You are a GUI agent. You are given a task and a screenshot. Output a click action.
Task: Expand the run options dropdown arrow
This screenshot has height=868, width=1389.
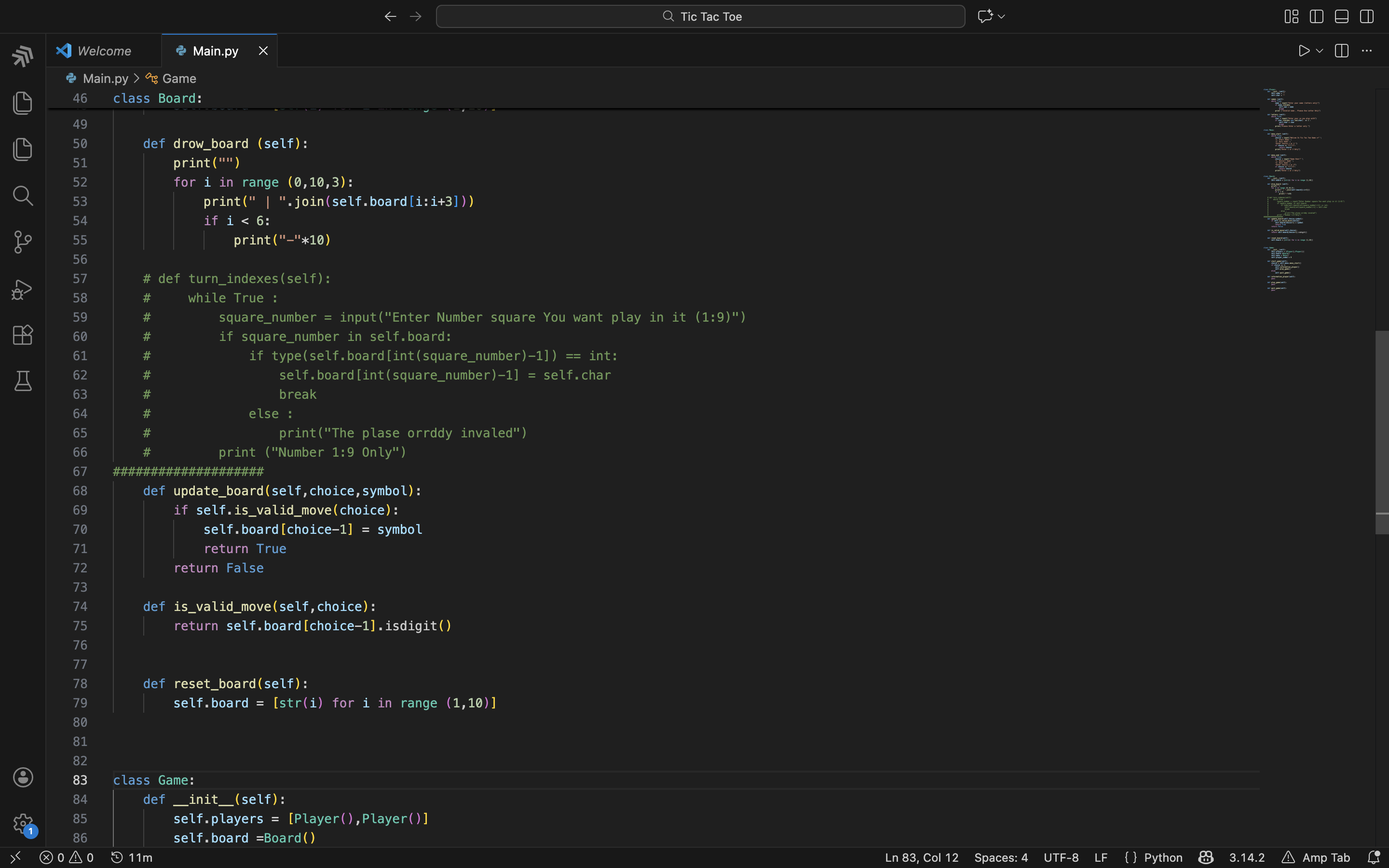[x=1320, y=51]
